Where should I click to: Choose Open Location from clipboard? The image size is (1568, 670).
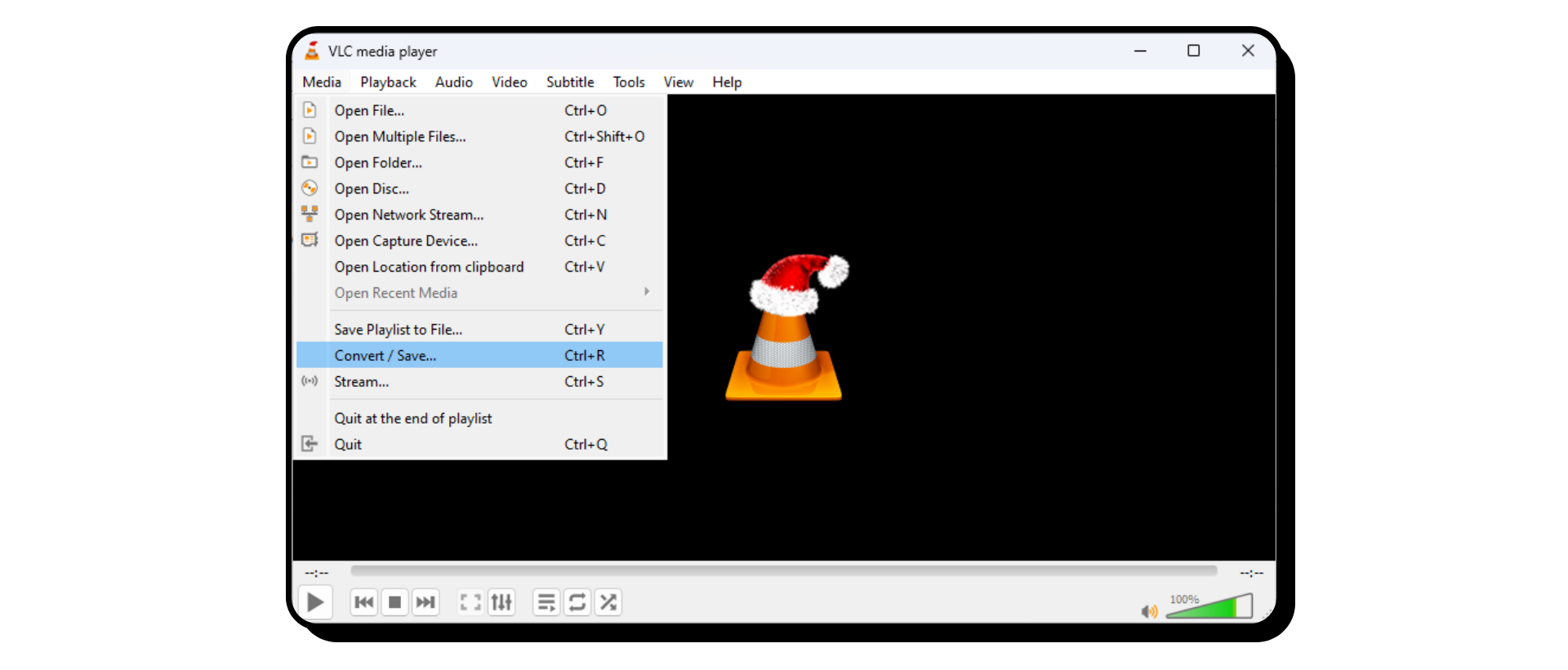point(479,267)
